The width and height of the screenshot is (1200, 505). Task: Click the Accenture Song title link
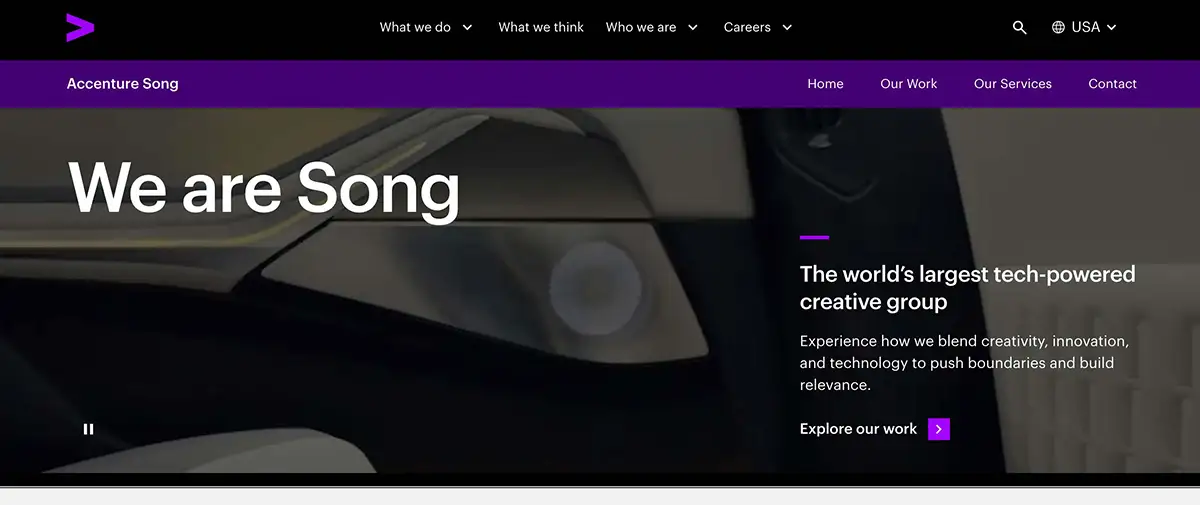[x=123, y=84]
